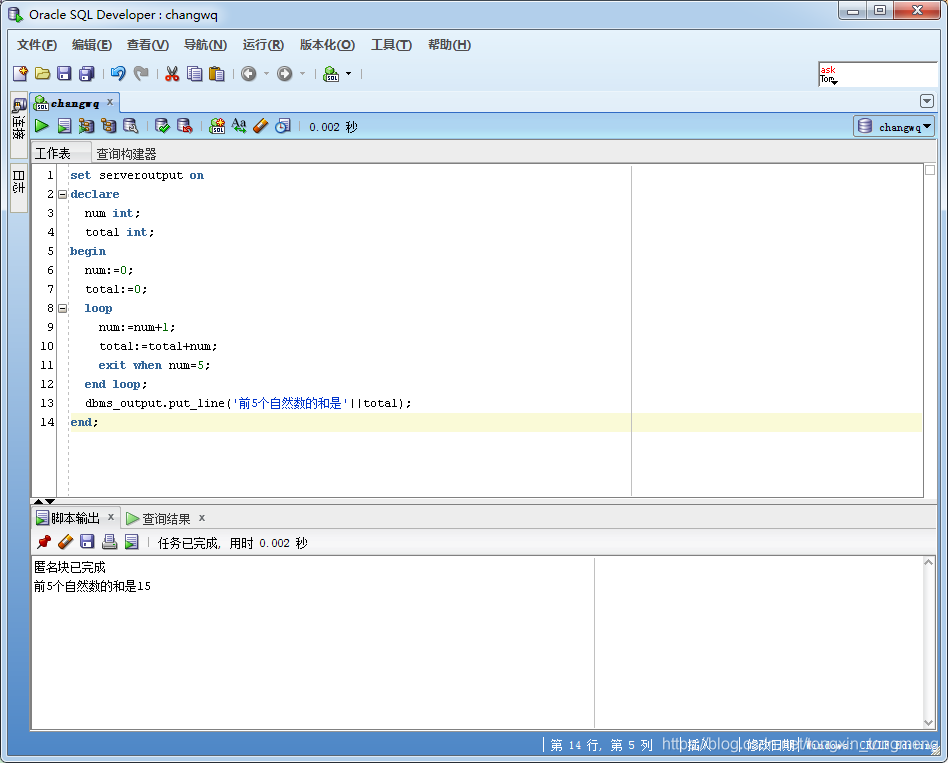The width and height of the screenshot is (948, 763).
Task: Click the Explain Plan icon
Action: 86,126
